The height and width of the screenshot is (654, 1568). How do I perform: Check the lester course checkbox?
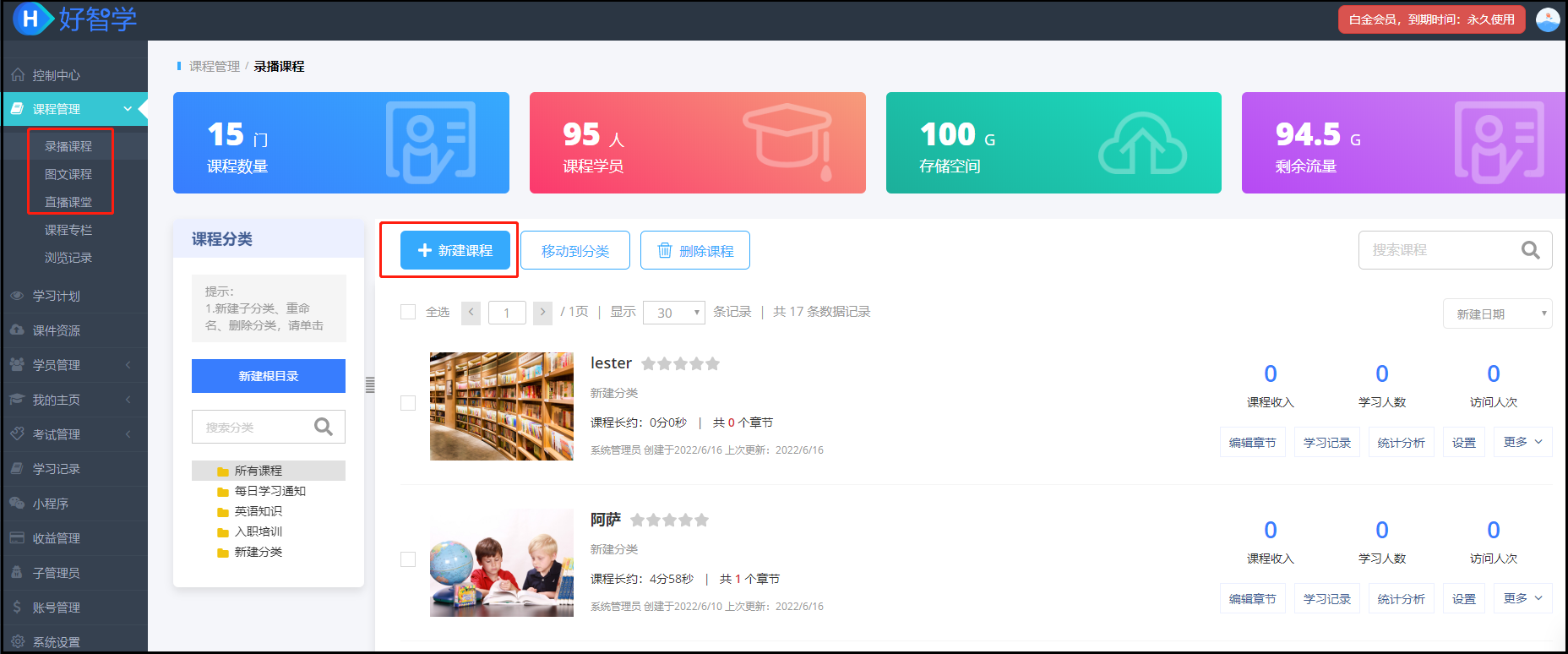[x=408, y=403]
